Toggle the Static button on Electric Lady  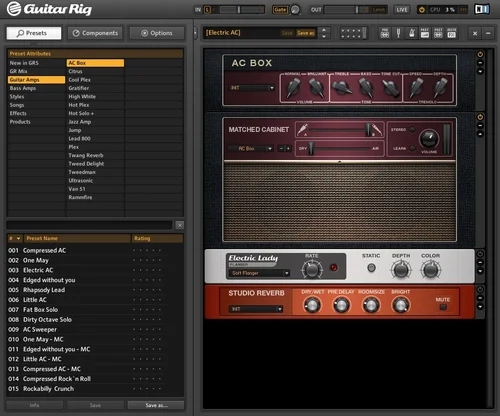pyautogui.click(x=371, y=267)
